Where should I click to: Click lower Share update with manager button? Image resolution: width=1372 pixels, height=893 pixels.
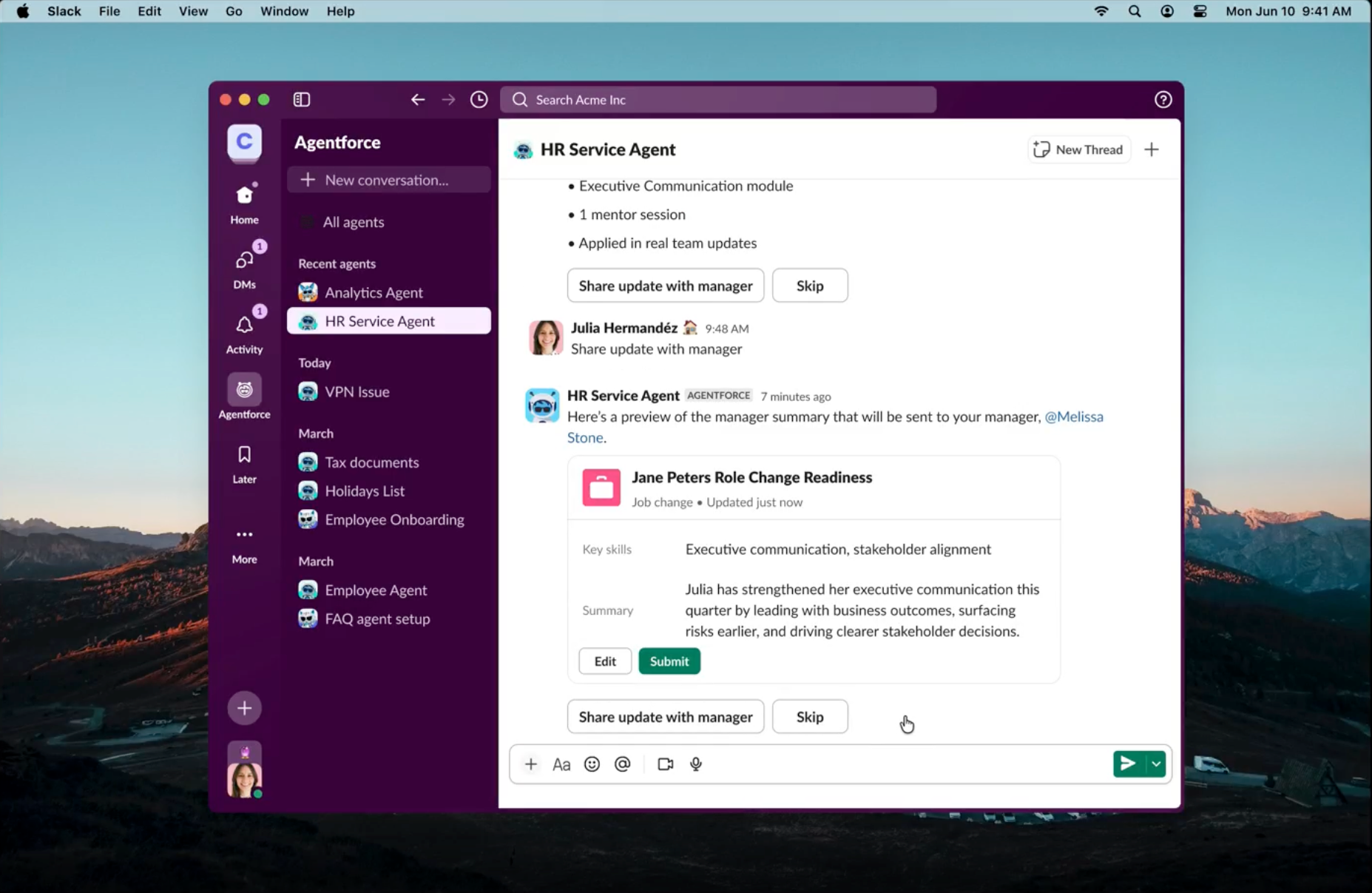pos(665,717)
